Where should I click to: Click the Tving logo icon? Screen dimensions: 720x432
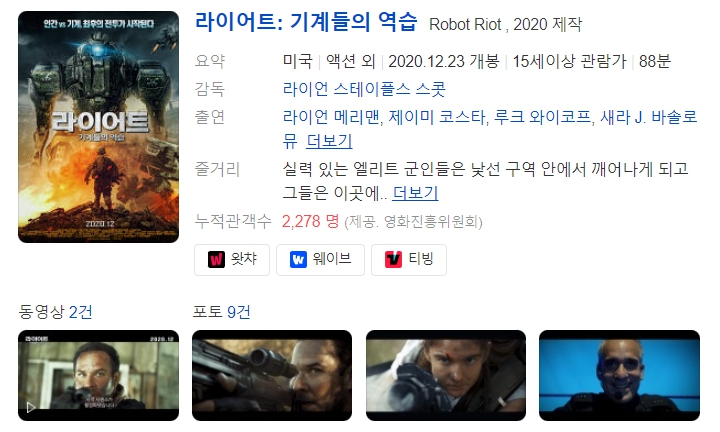(394, 259)
